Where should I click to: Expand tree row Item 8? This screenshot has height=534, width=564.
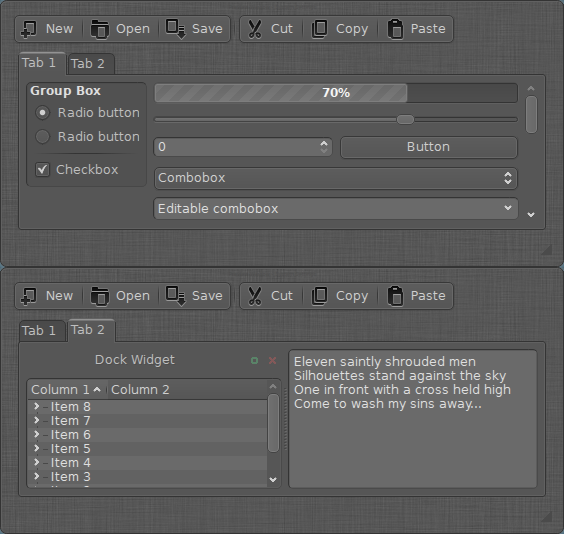point(36,406)
